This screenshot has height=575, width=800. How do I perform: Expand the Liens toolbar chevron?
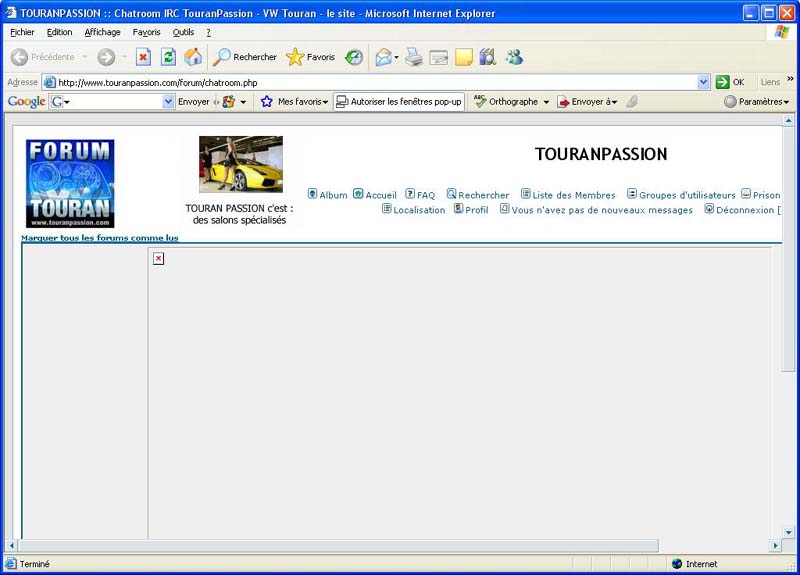[x=790, y=79]
